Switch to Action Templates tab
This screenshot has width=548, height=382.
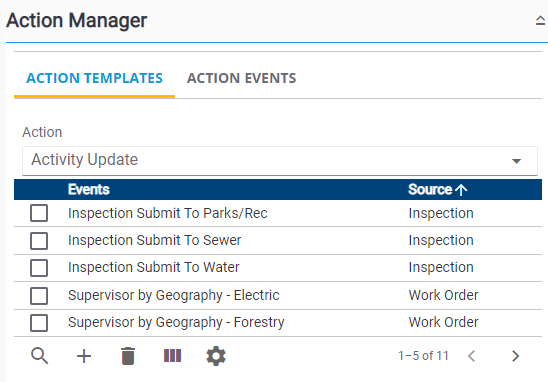click(x=94, y=78)
